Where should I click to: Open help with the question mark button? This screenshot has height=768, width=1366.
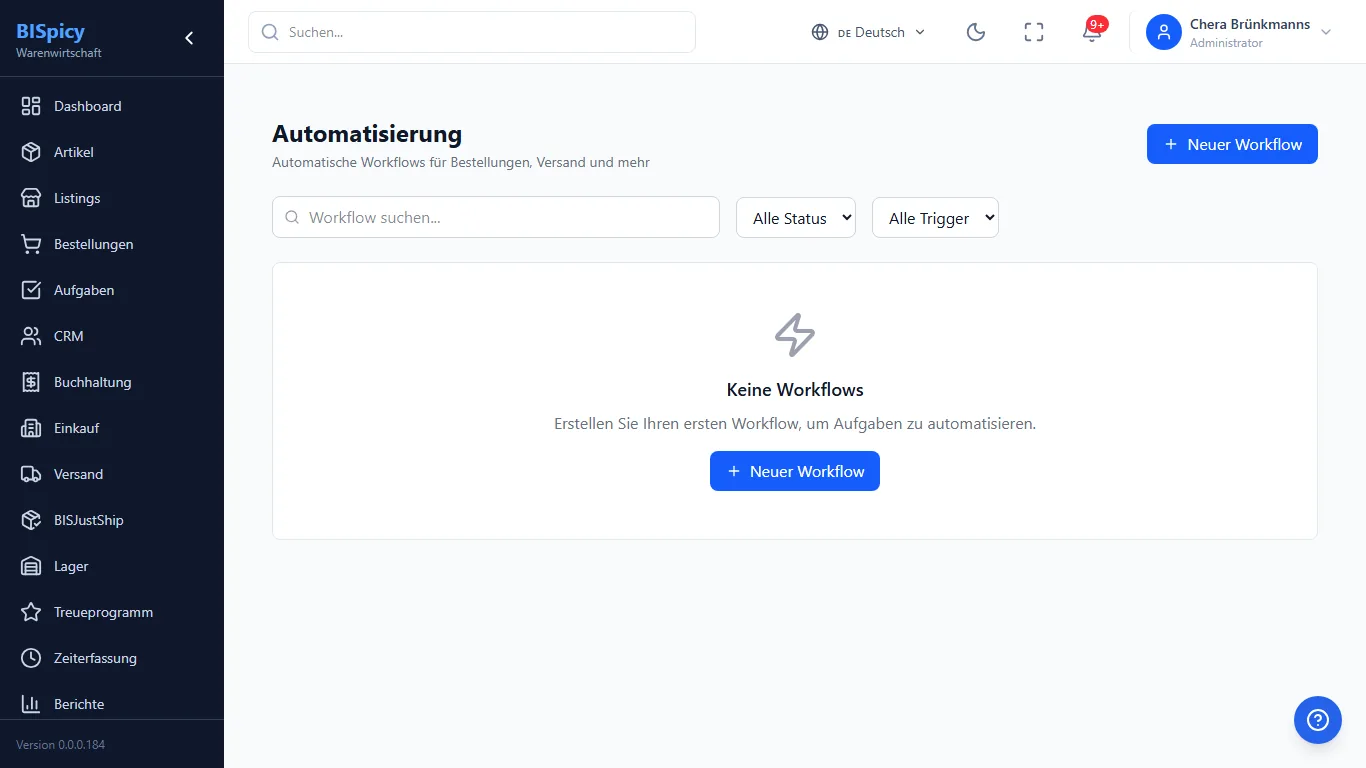[1318, 720]
